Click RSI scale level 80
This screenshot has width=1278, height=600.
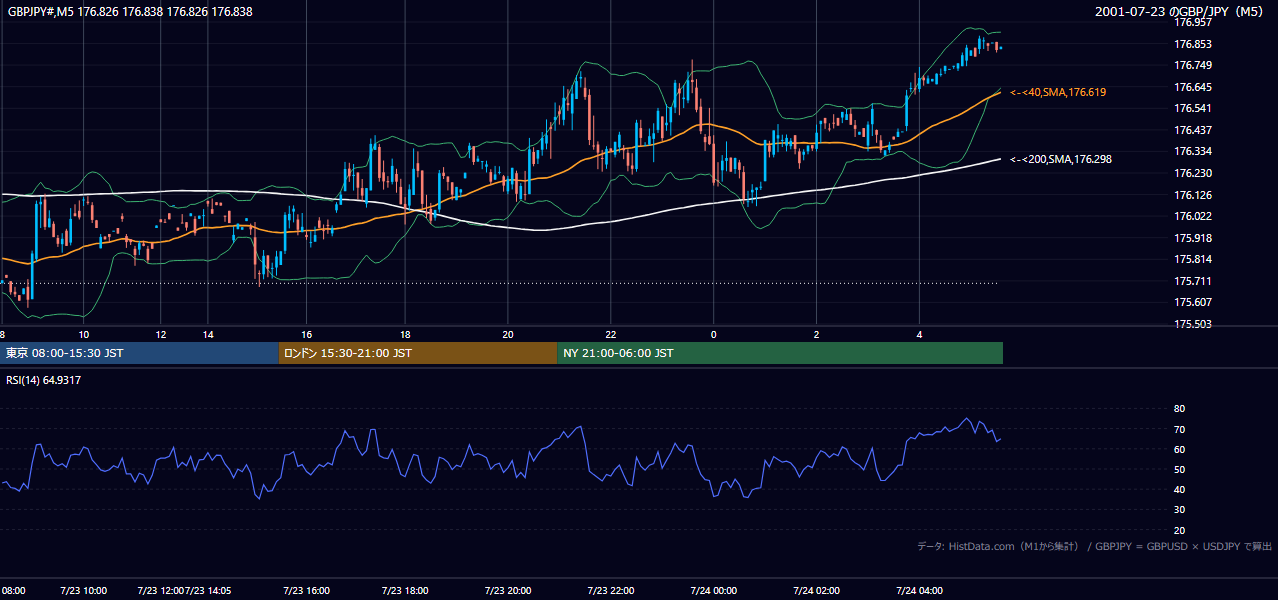pos(1179,409)
